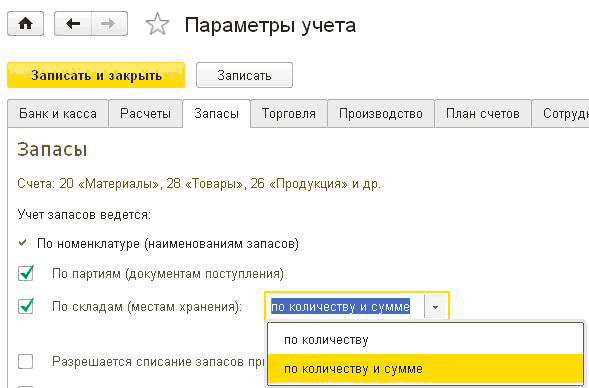Select the Запасы tab

click(x=216, y=113)
